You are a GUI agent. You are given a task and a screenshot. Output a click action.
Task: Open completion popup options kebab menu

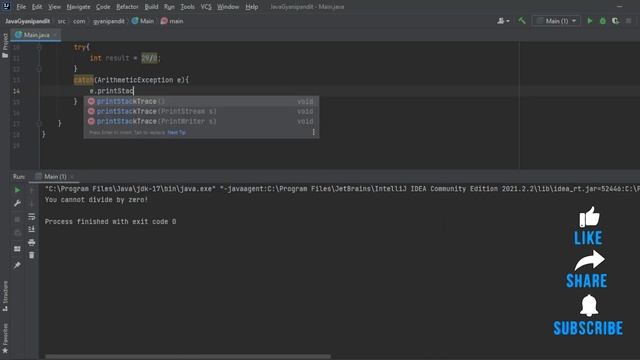point(313,132)
